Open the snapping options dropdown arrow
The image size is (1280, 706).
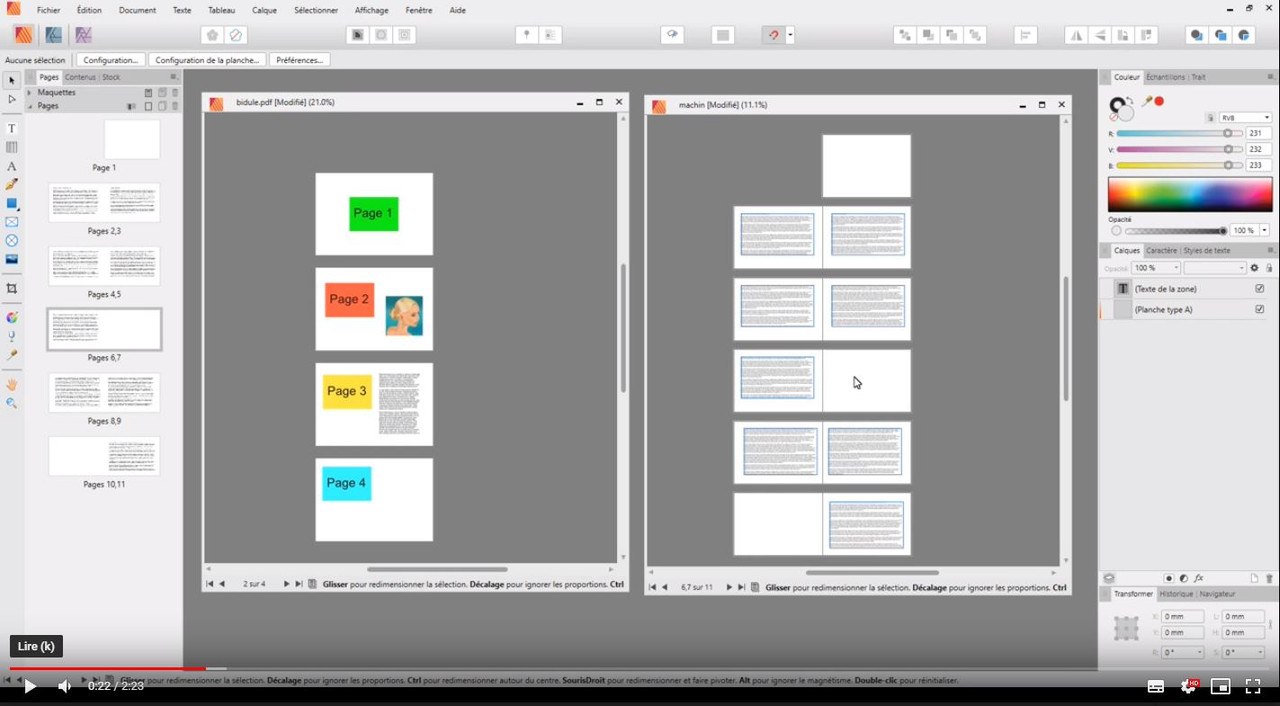790,35
